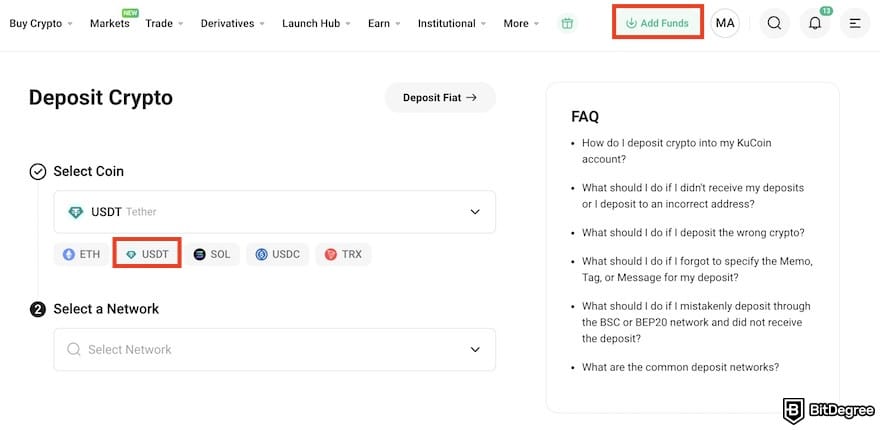This screenshot has width=880, height=430.
Task: Open the USDT Tether coin dropdown
Action: coord(274,212)
